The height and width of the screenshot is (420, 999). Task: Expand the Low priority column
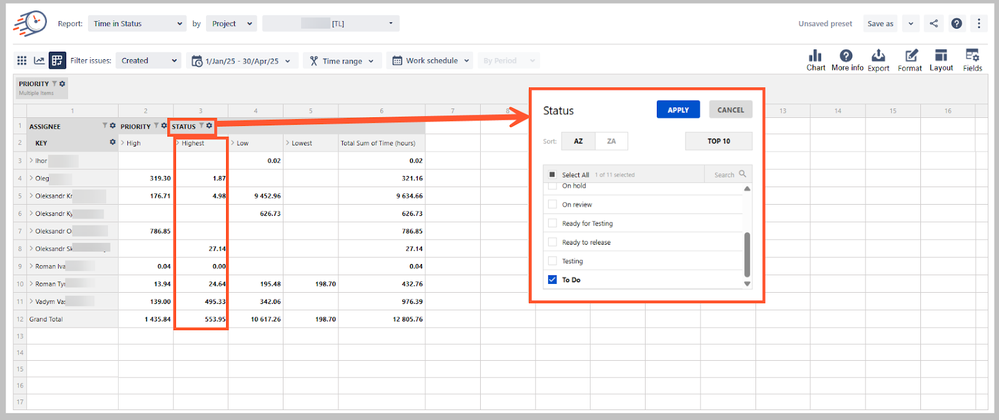tap(233, 143)
